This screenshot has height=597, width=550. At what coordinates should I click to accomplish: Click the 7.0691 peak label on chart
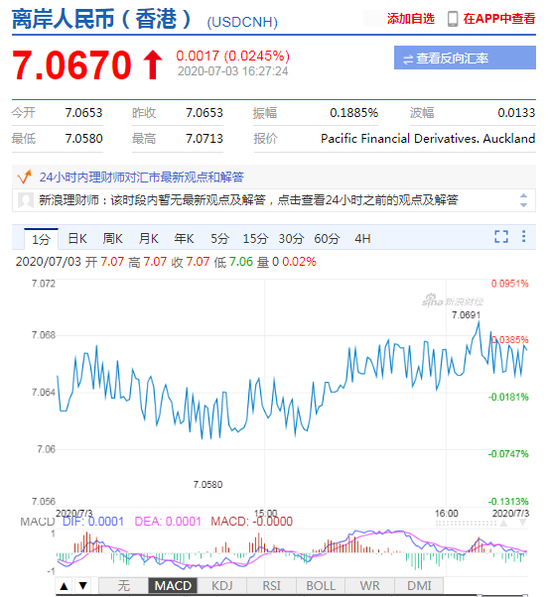[x=466, y=315]
